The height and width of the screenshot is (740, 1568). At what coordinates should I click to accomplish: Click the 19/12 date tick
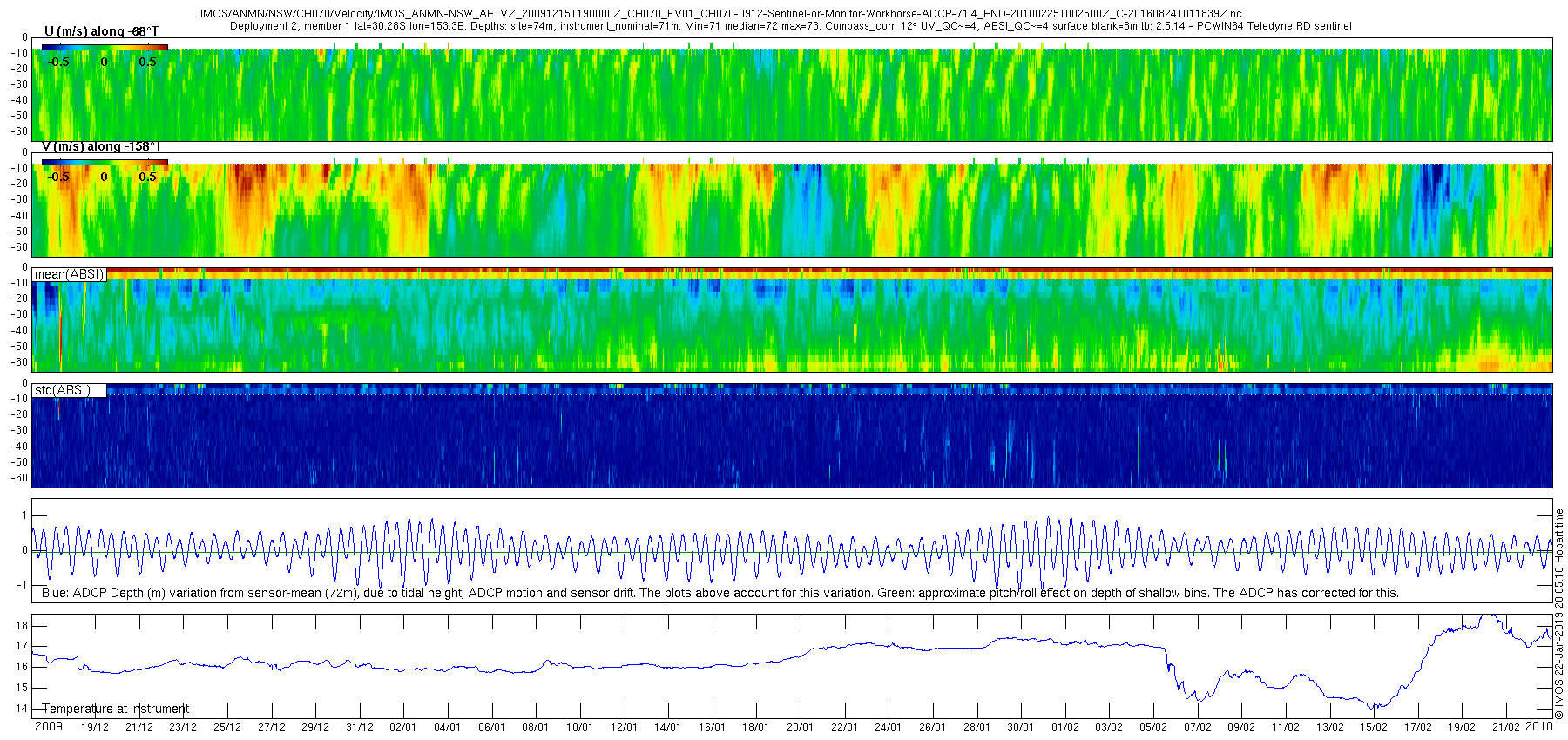94,728
